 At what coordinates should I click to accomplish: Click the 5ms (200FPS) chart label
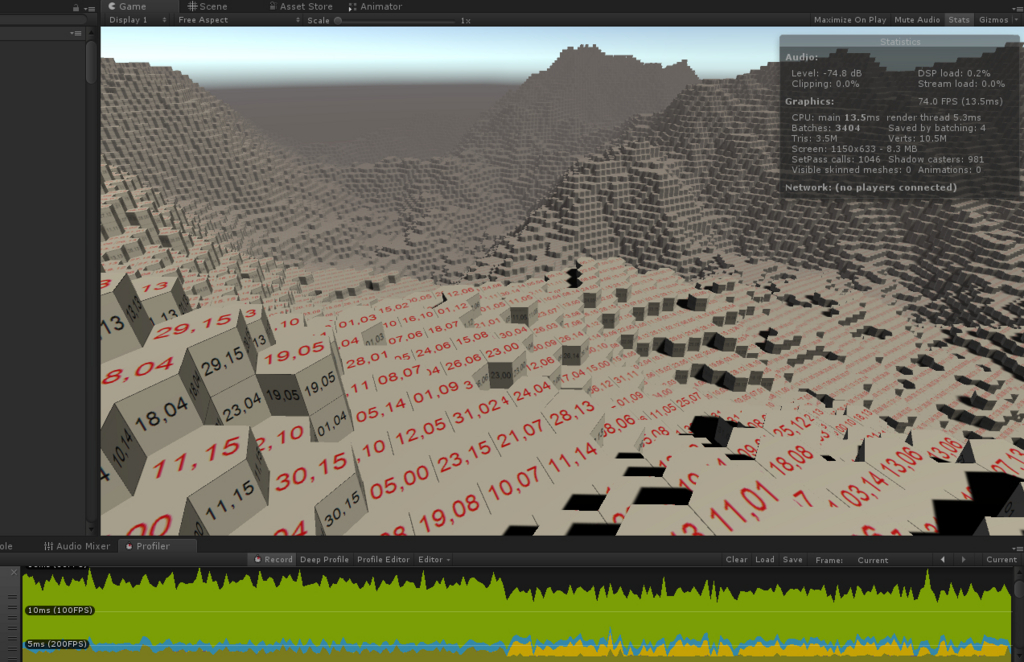(57, 644)
